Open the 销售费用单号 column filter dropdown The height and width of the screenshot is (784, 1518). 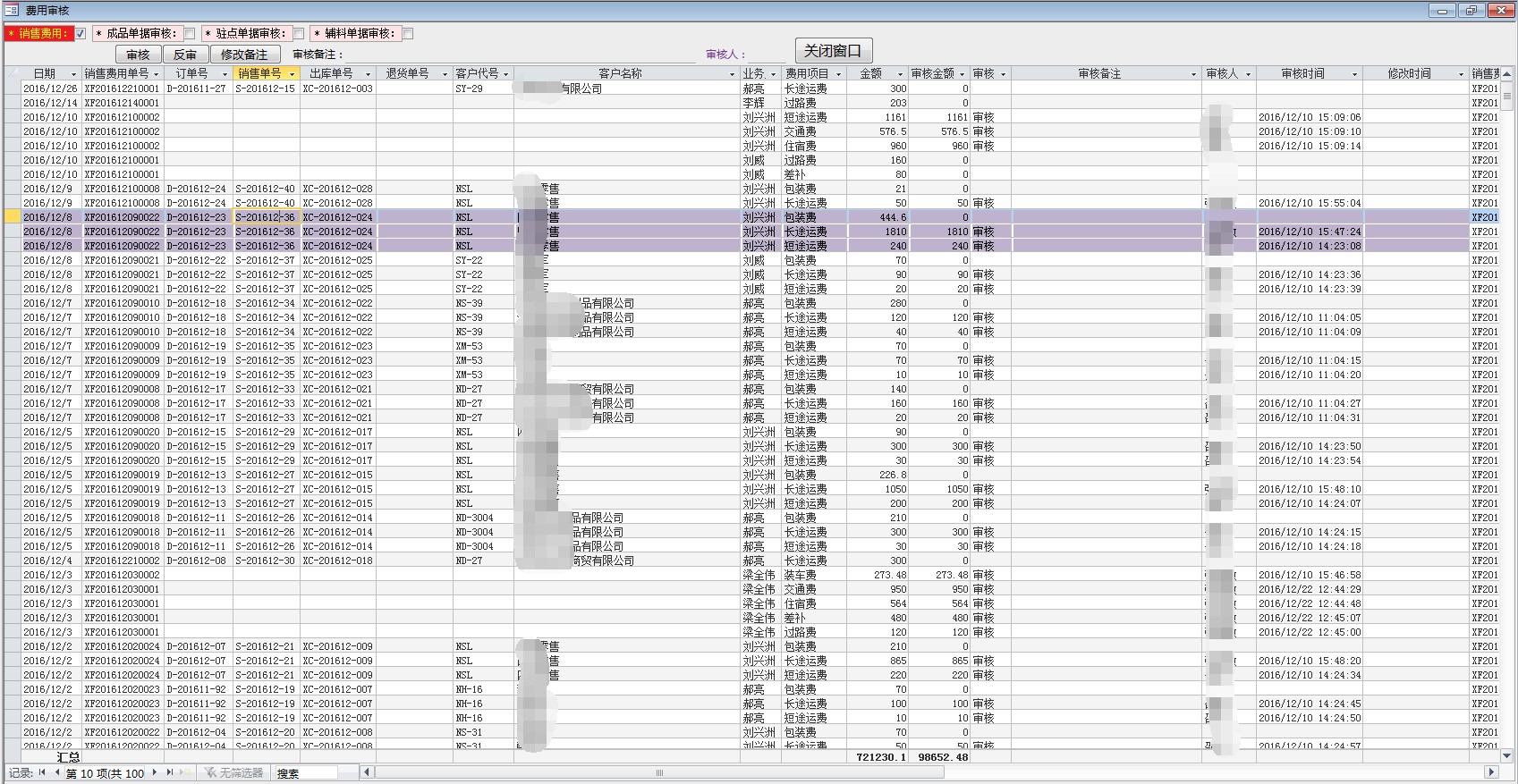click(157, 74)
